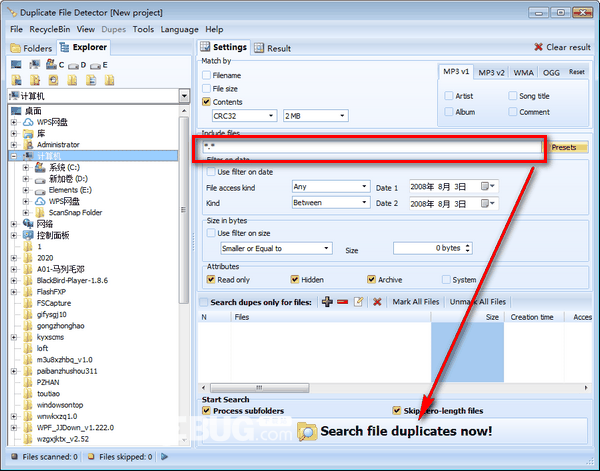
Task: Toggle Process subfolders checkbox
Action: (x=206, y=411)
